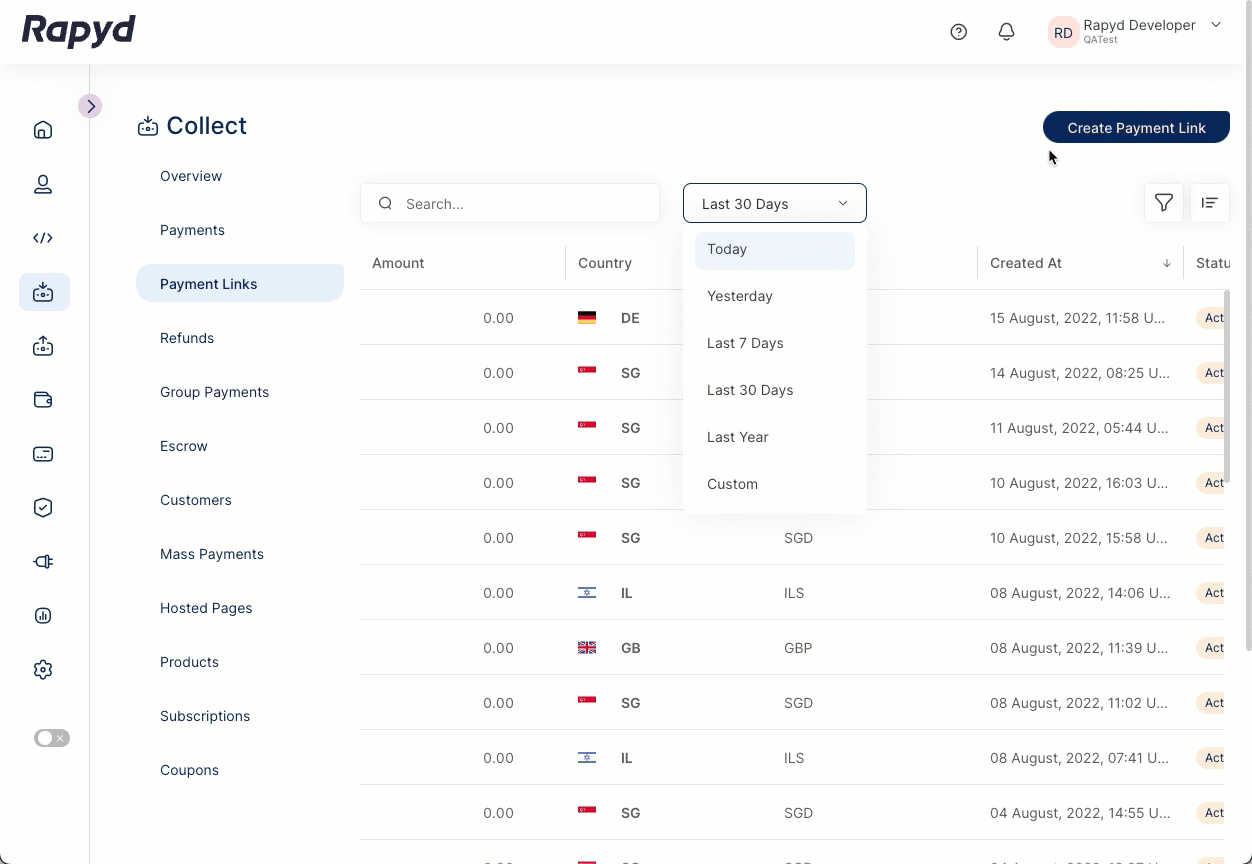Open the shield Protect icon in the sidebar

43,508
